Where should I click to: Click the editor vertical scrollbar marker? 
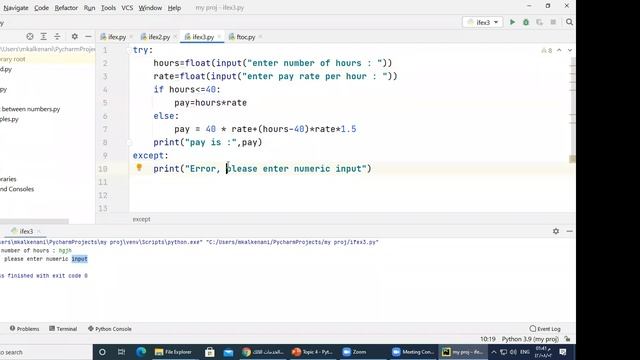(x=572, y=159)
